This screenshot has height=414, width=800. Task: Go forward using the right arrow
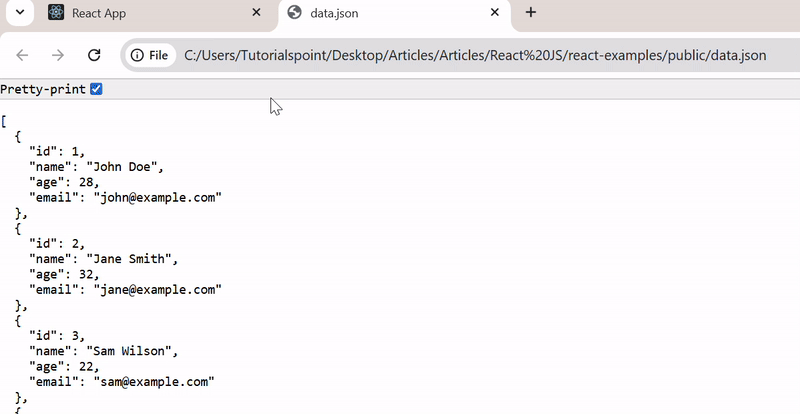58,55
